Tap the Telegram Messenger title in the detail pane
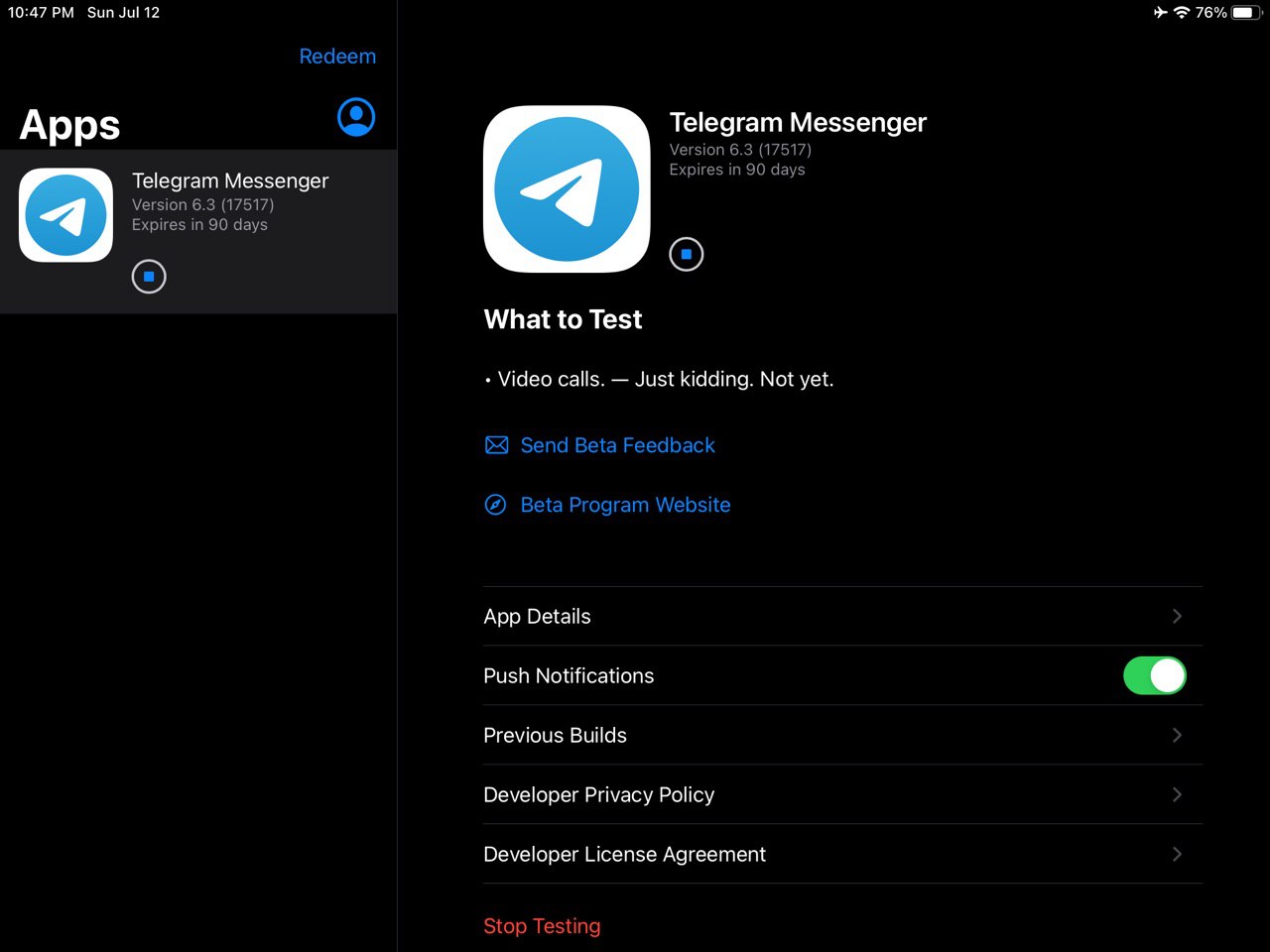 coord(798,122)
